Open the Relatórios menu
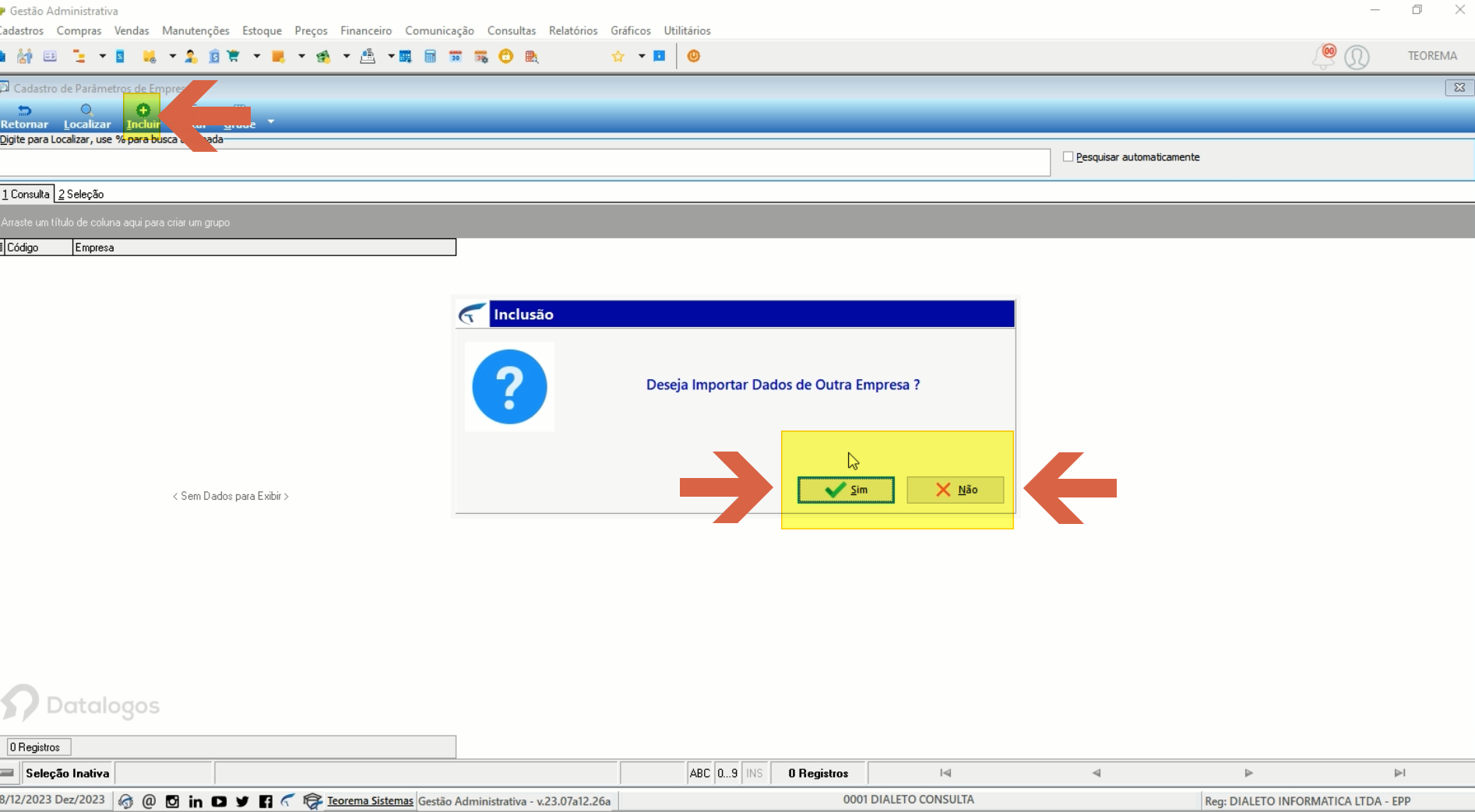Screen dimensions: 1475x812 click(573, 30)
